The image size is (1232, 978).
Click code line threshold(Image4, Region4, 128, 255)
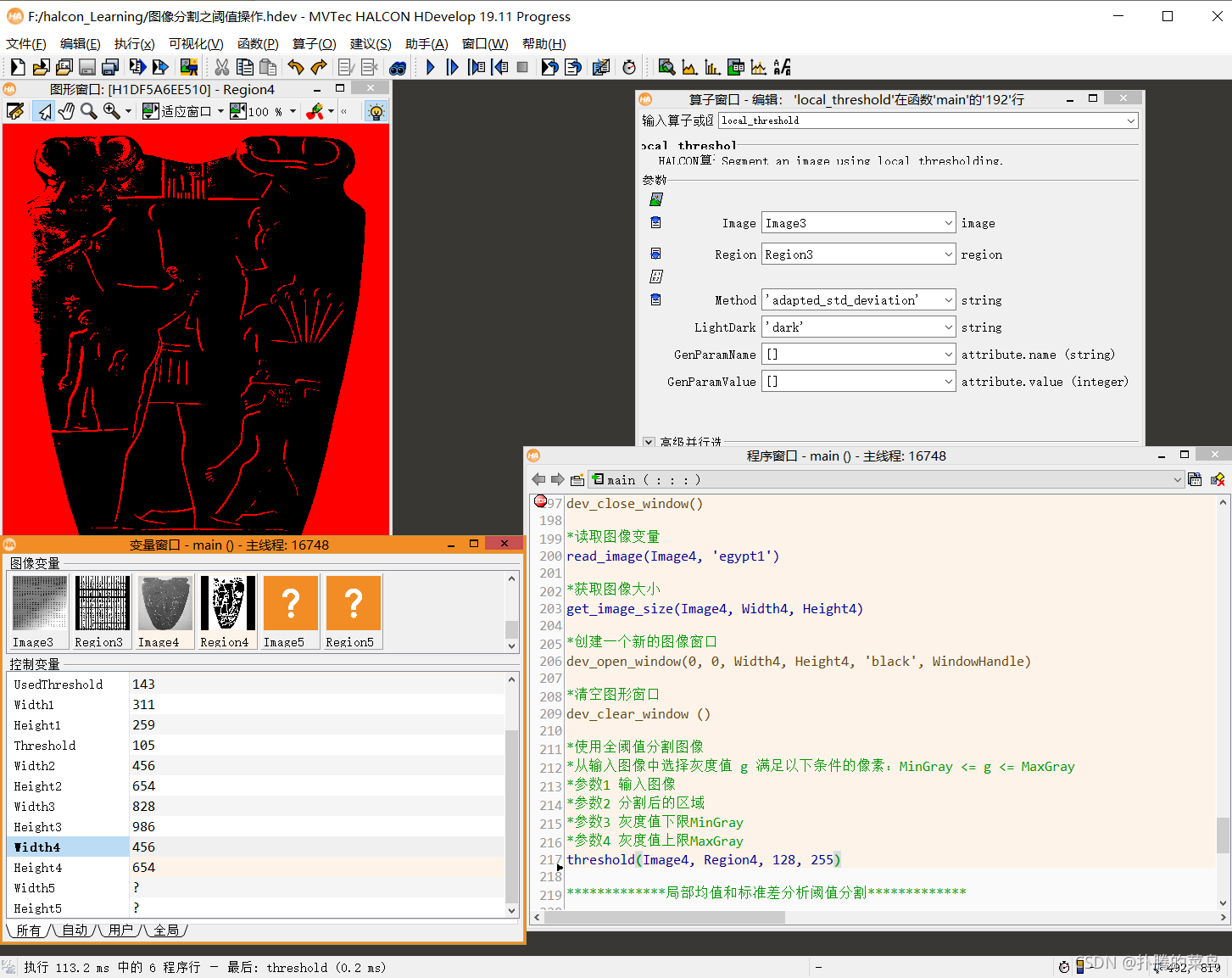(704, 859)
